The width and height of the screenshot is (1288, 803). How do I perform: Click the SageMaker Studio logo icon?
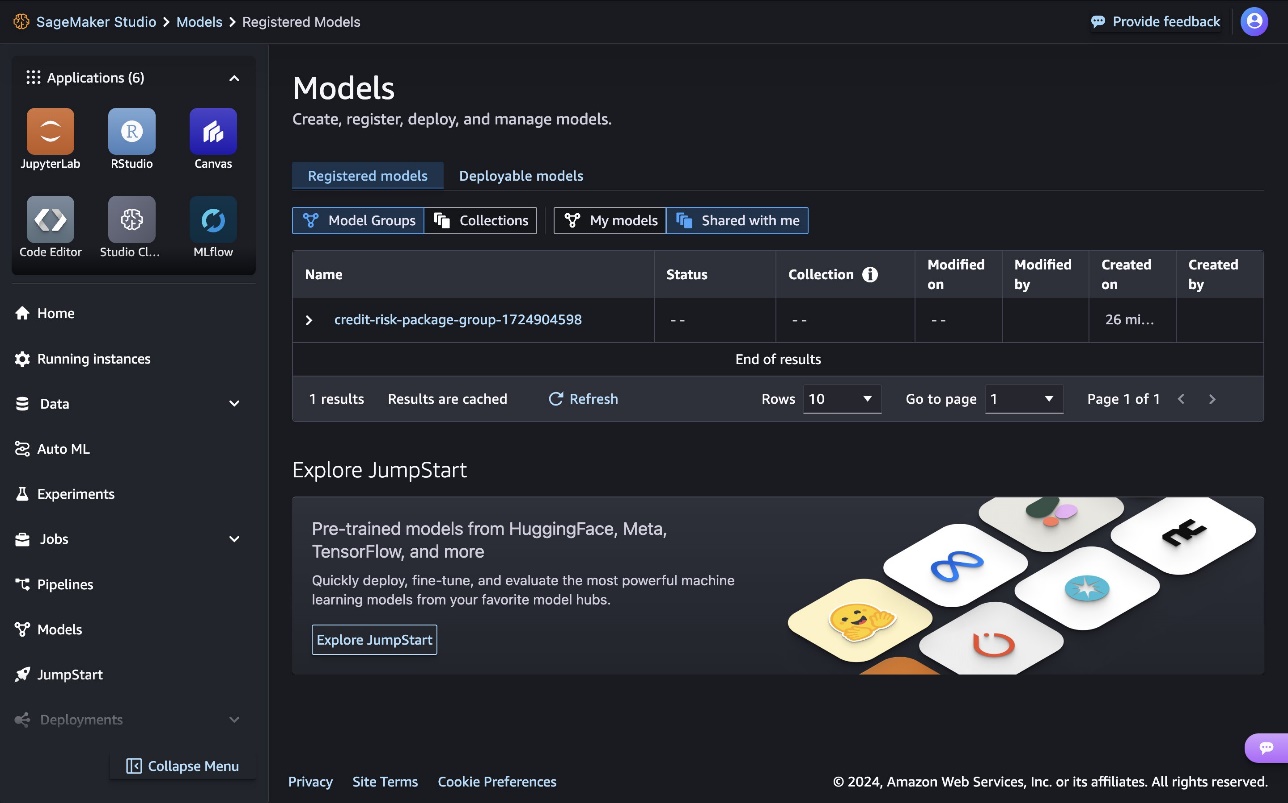21,22
